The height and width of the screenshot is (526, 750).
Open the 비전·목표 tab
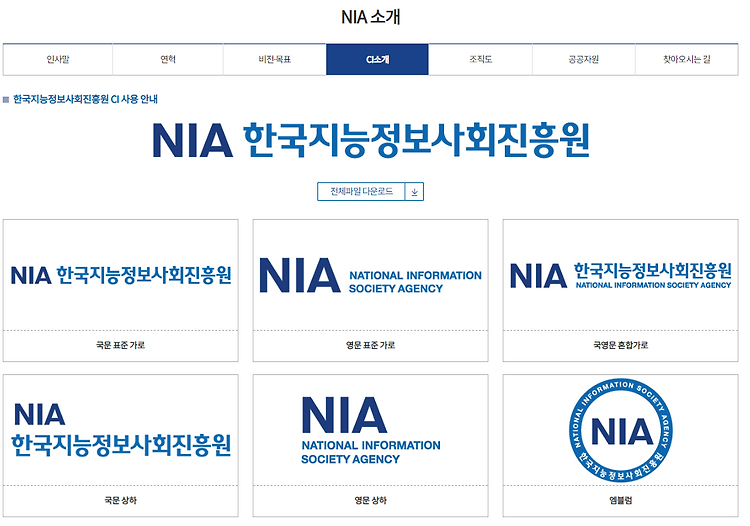(x=275, y=60)
